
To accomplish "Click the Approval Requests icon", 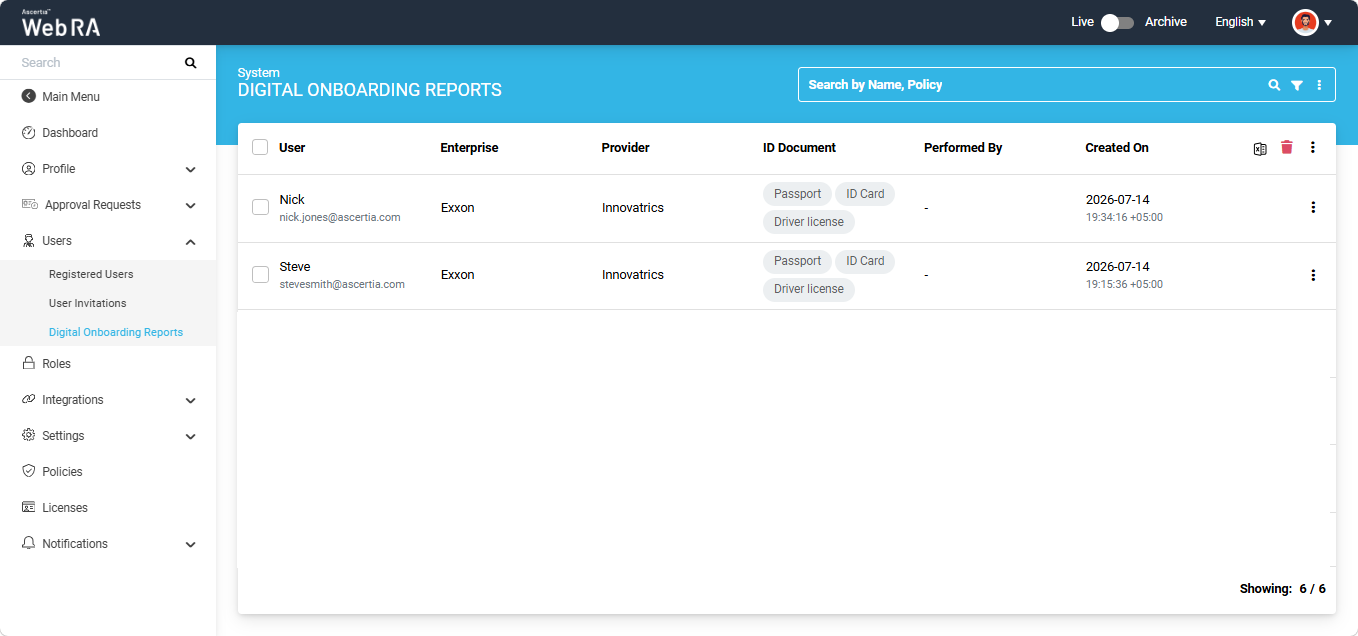I will (30, 205).
